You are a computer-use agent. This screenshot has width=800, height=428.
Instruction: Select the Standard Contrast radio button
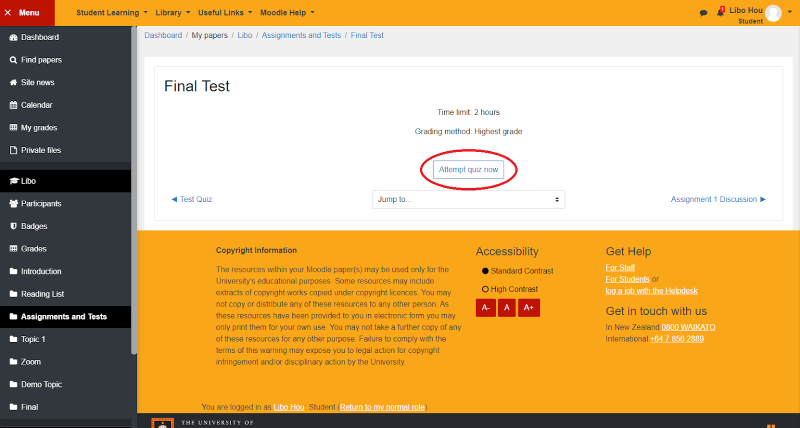[486, 271]
